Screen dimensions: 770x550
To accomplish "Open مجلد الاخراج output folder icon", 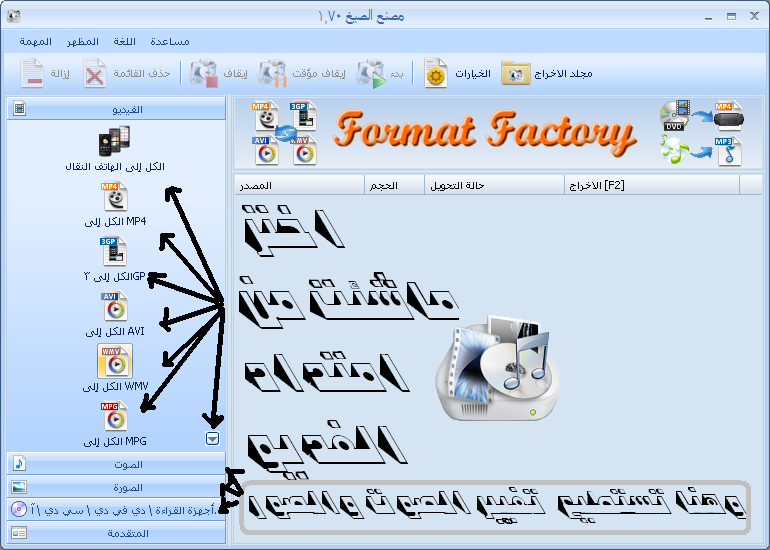I will 516,74.
